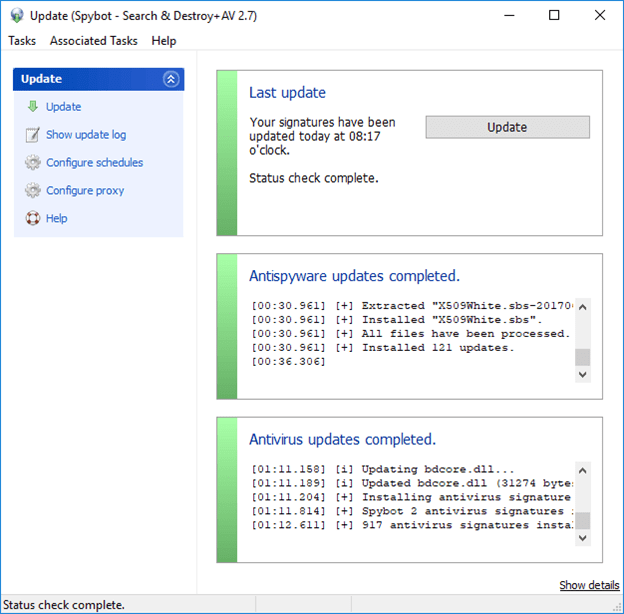The image size is (624, 614).
Task: Click the Spybot icon in the title bar
Action: coord(17,16)
